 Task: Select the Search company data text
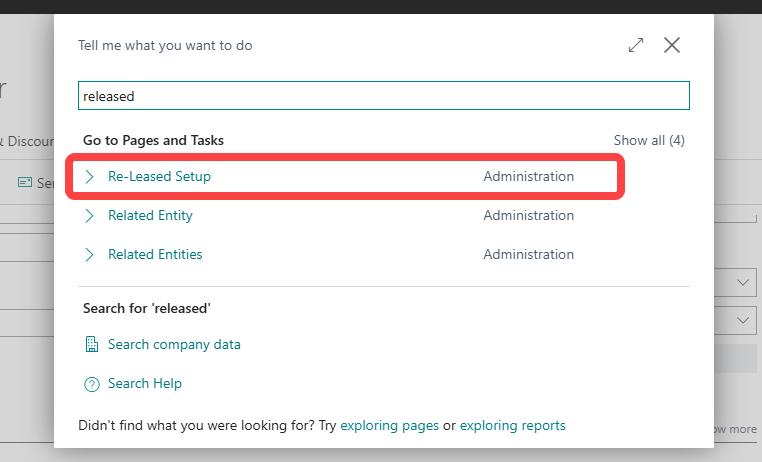pyautogui.click(x=174, y=345)
